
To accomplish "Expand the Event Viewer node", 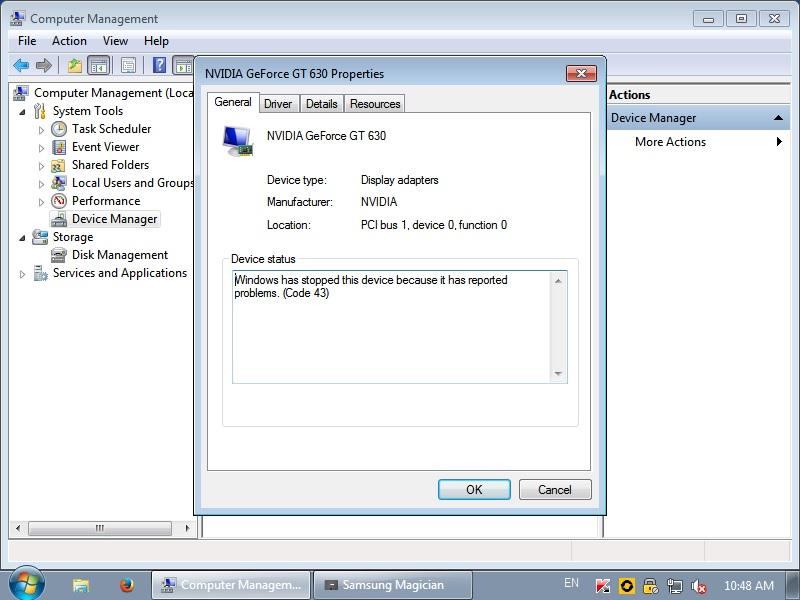I will click(41, 148).
